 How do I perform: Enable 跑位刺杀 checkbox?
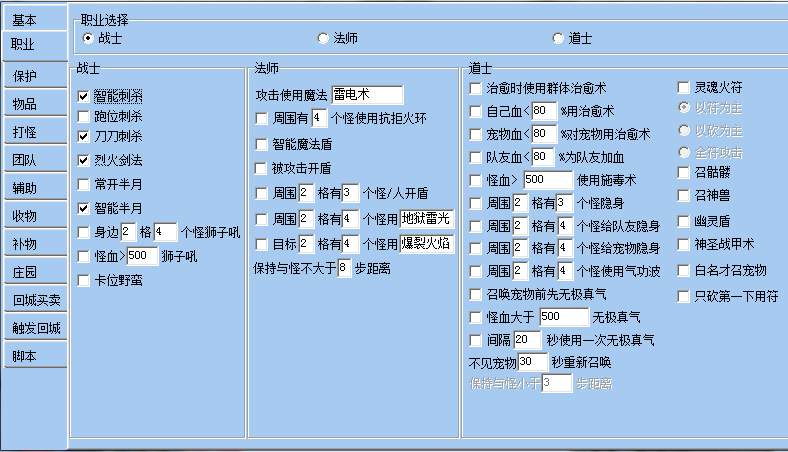tap(83, 117)
